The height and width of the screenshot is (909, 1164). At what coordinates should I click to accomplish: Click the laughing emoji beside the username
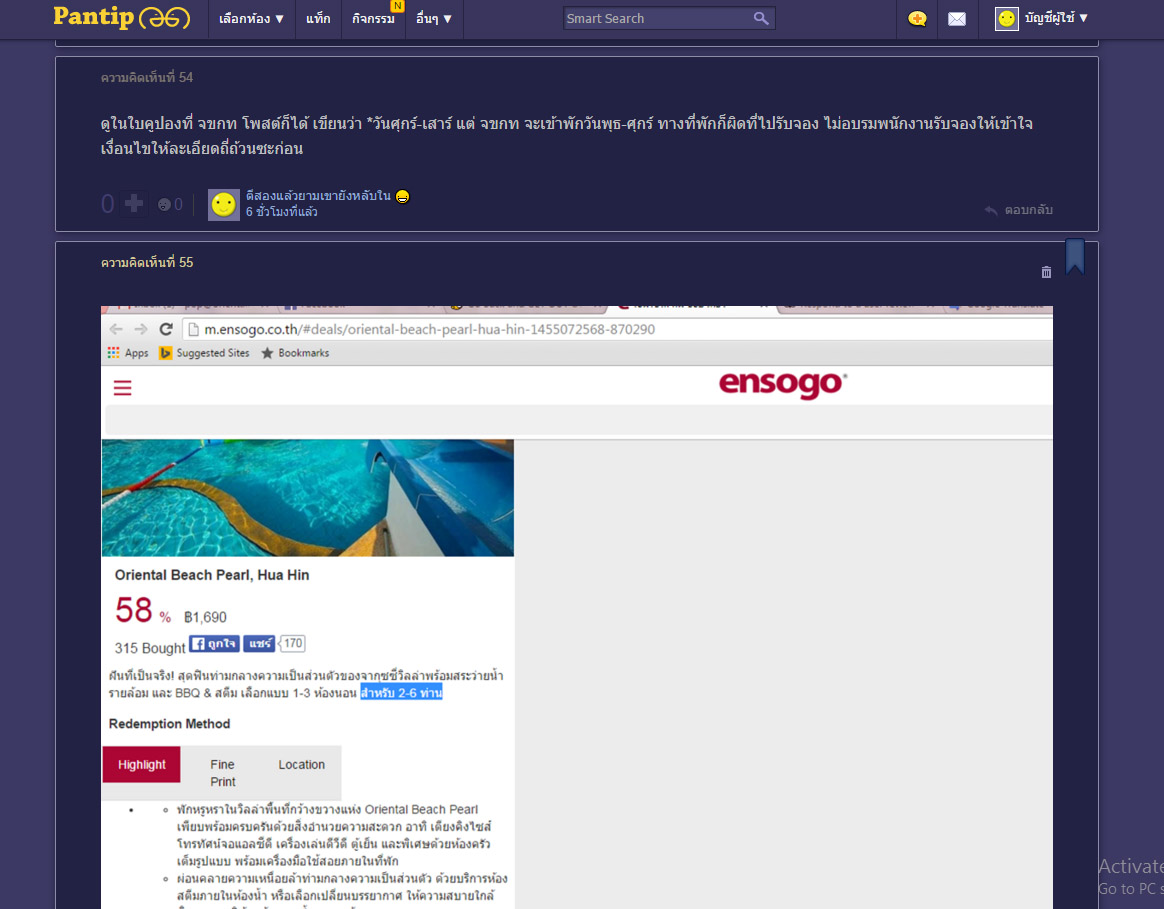click(402, 196)
